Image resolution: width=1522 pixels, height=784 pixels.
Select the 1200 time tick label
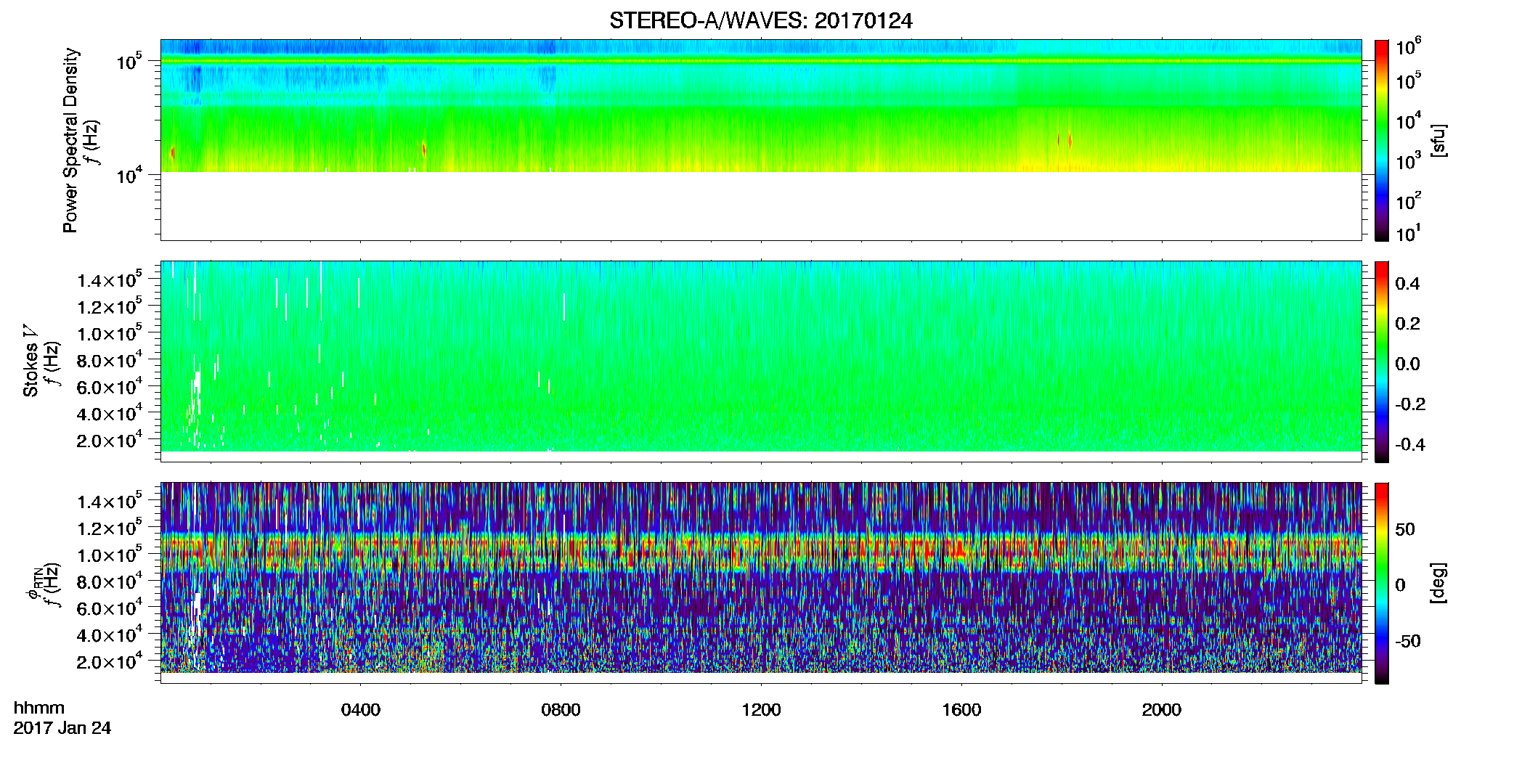tap(761, 710)
